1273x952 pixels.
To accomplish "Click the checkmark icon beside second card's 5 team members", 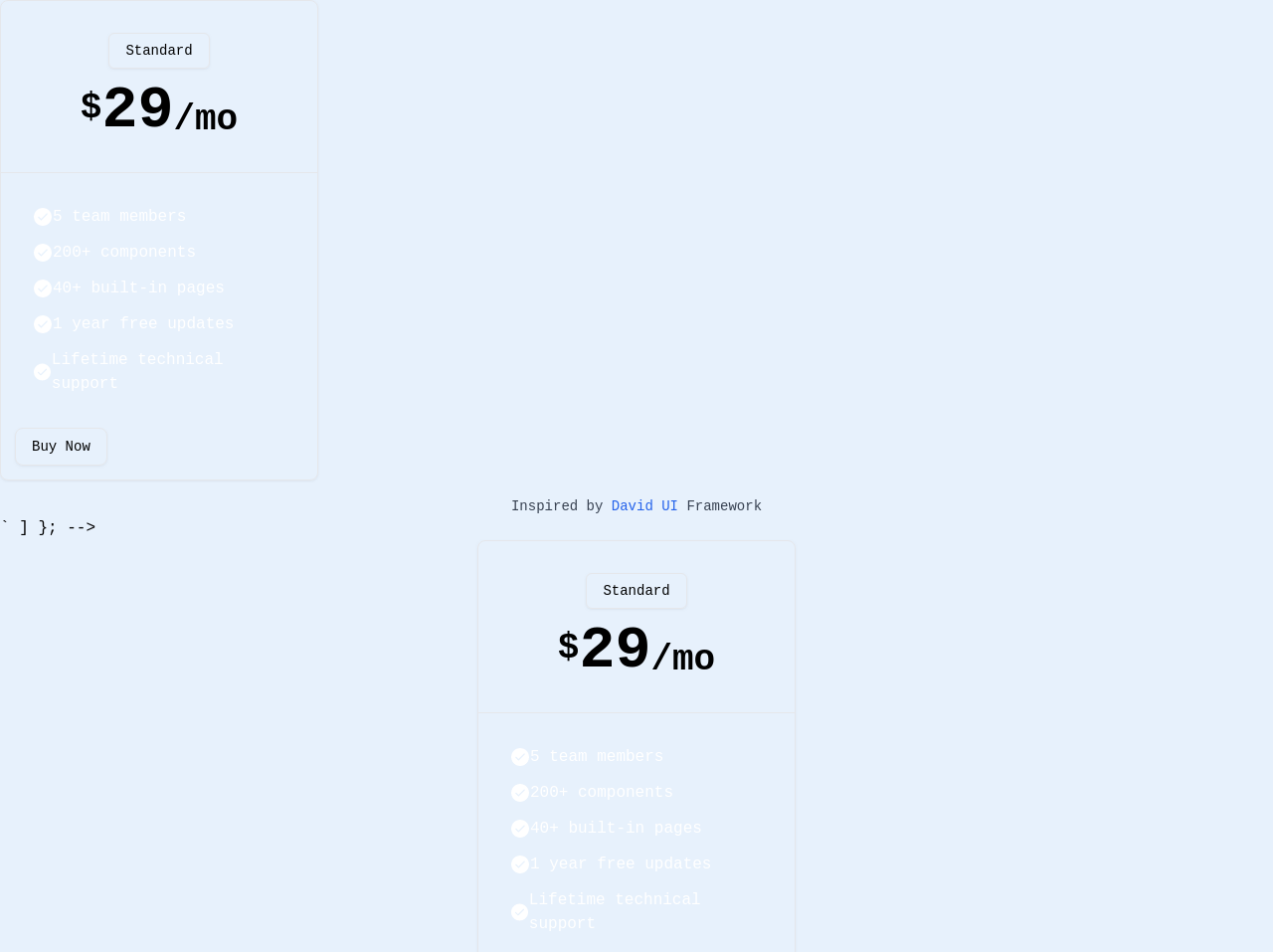I will click(x=520, y=757).
